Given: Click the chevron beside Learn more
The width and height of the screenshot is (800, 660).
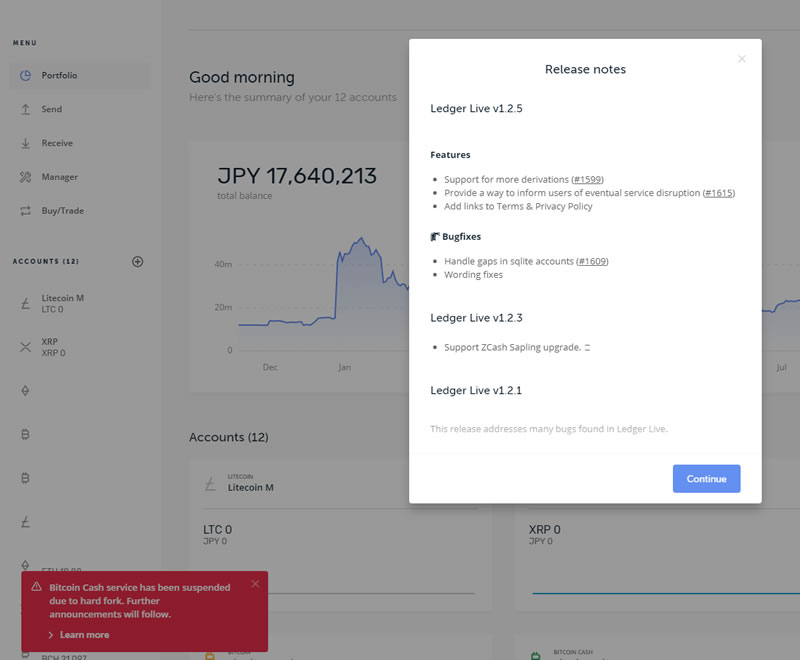Looking at the screenshot, I should coord(51,635).
